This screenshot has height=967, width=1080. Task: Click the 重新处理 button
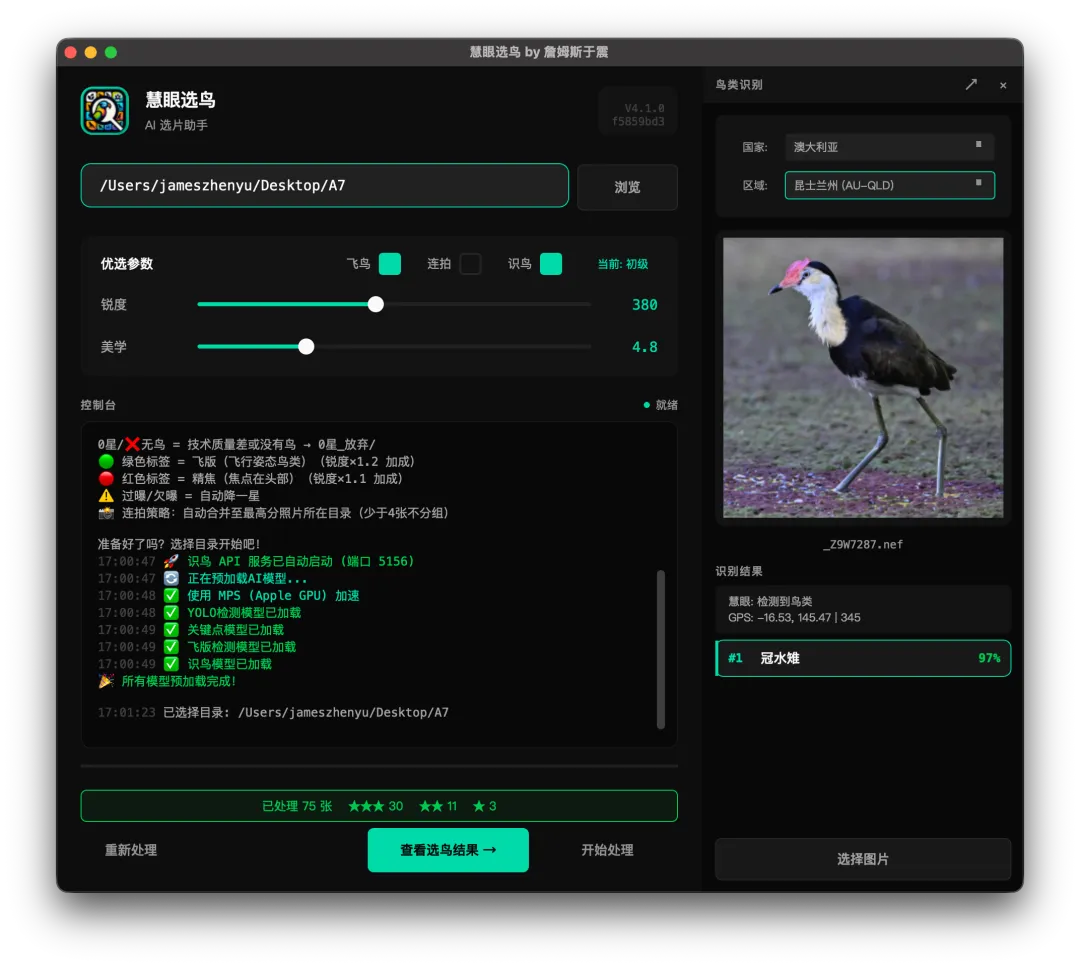131,850
